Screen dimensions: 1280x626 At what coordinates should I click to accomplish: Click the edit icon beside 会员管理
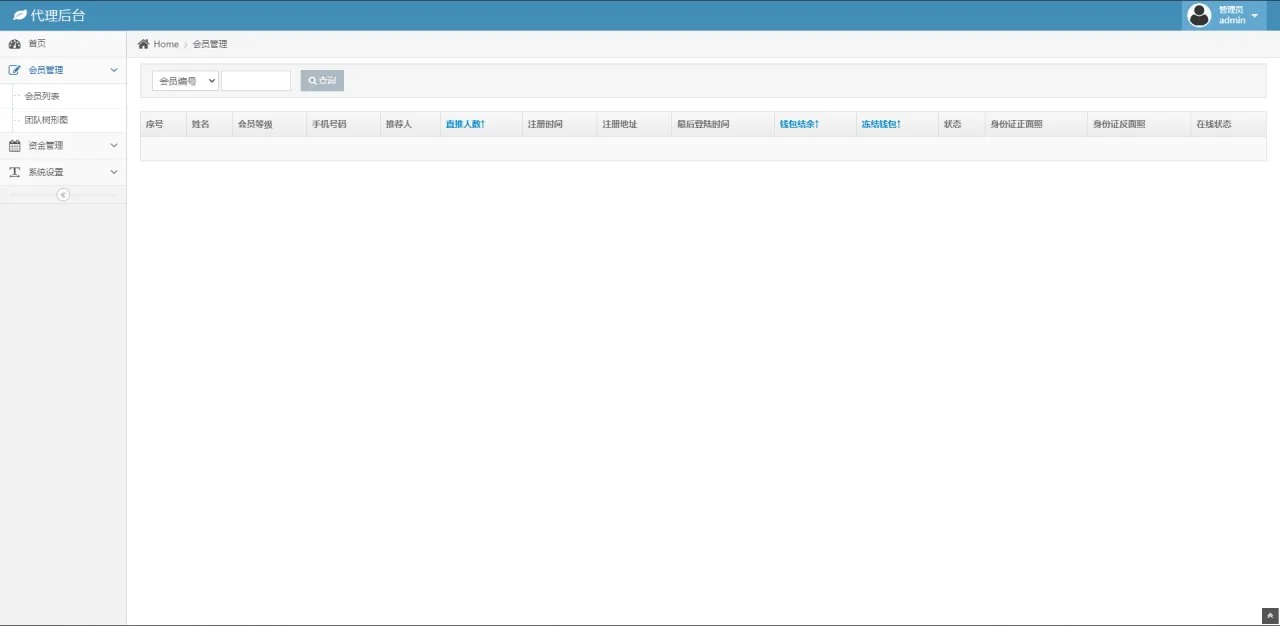point(15,70)
